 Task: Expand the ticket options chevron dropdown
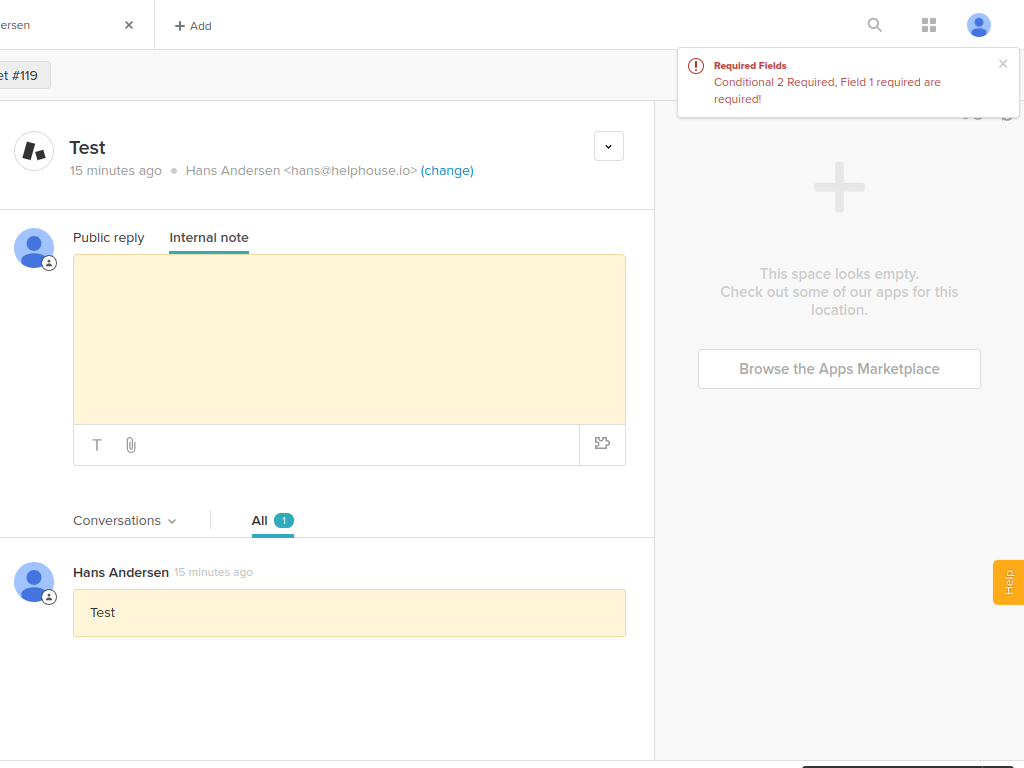609,146
